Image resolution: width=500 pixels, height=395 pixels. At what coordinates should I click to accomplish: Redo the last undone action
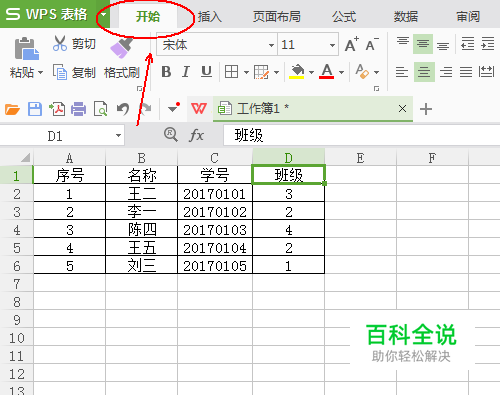[x=145, y=108]
